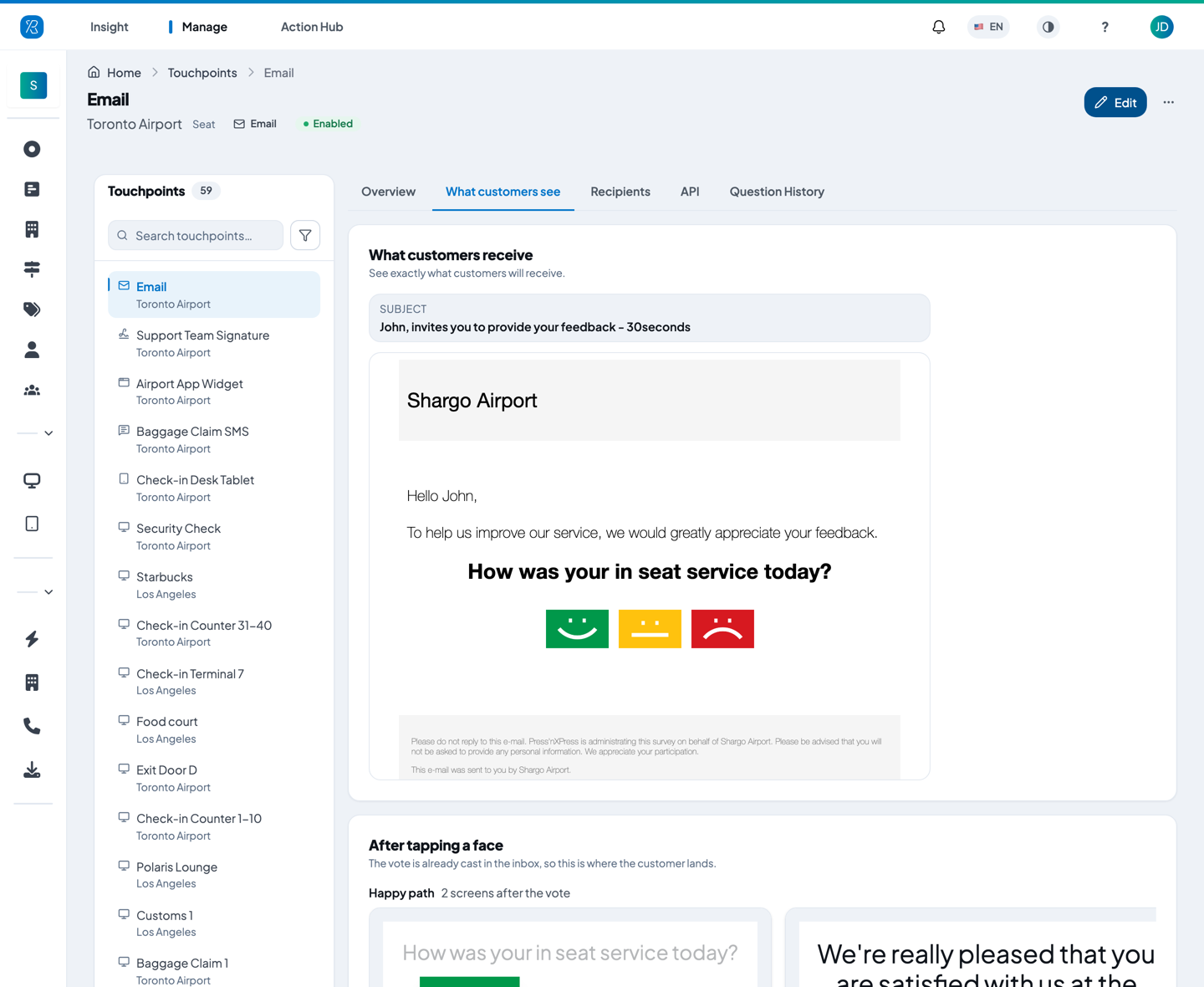Click the green S workspace tile
This screenshot has height=987, width=1204.
click(33, 85)
